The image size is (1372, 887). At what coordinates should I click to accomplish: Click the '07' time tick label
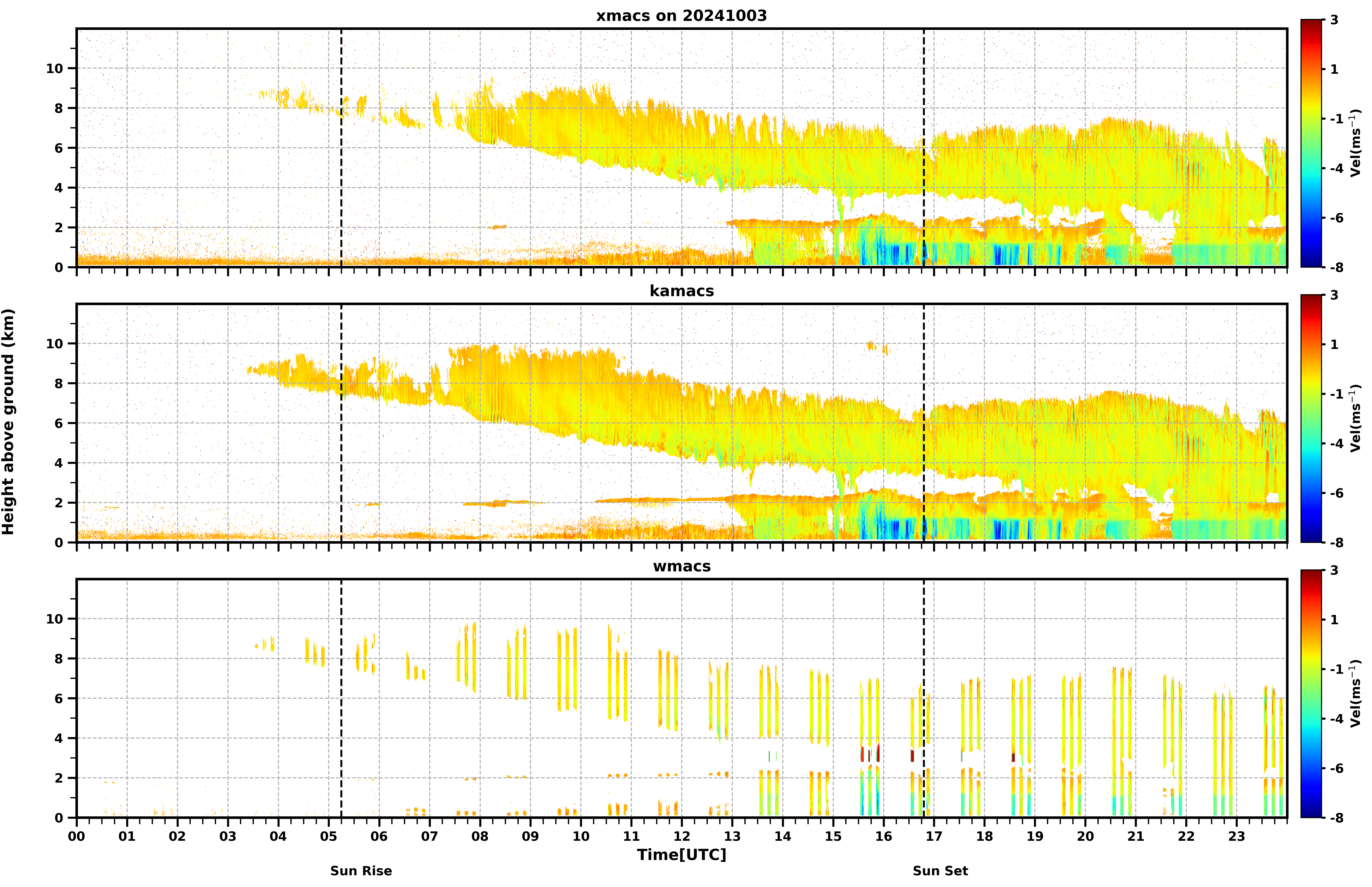[430, 836]
